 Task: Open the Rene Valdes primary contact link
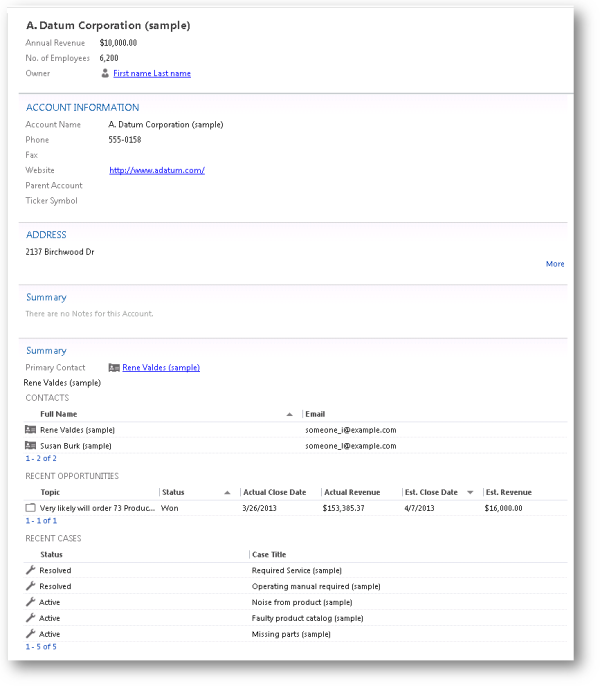[x=161, y=367]
